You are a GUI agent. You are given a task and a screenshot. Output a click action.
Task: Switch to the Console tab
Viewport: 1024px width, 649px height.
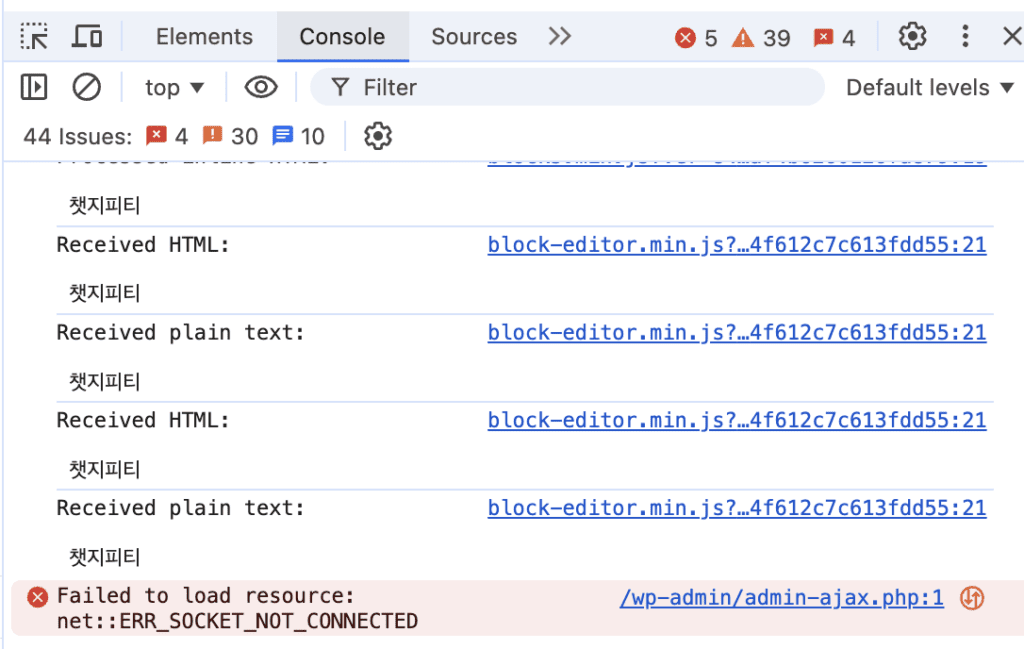[x=342, y=37]
